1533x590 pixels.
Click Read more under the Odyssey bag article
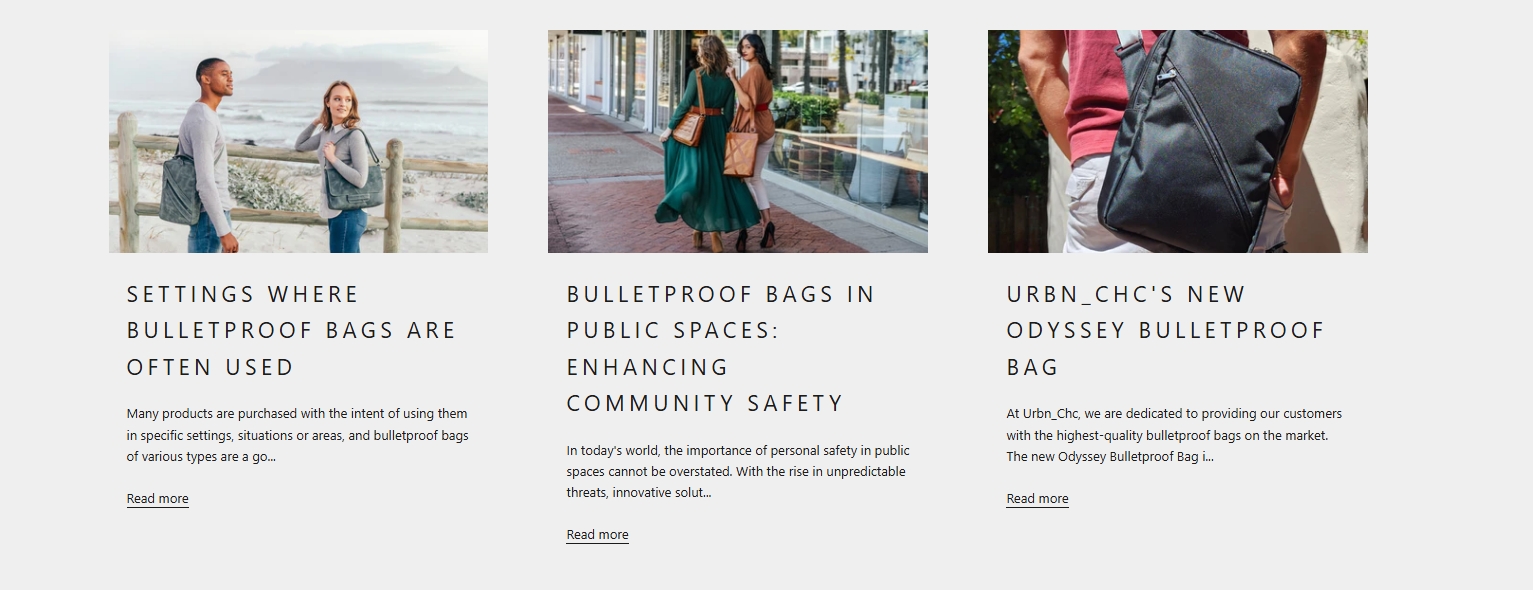click(1037, 499)
